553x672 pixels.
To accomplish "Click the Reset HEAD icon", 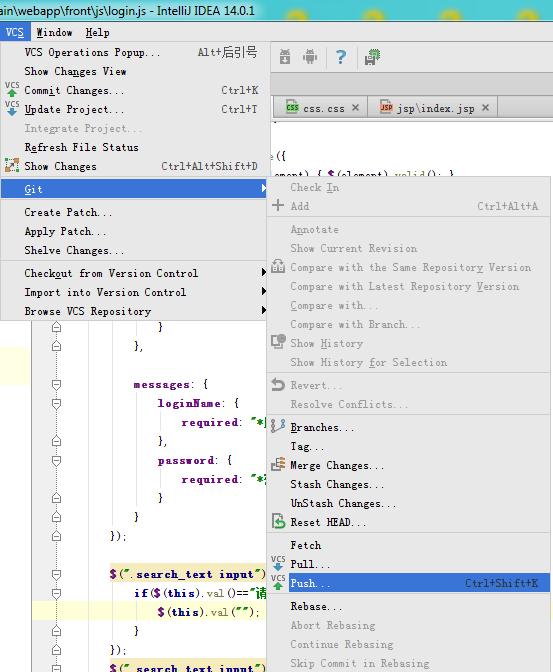I will pos(278,521).
